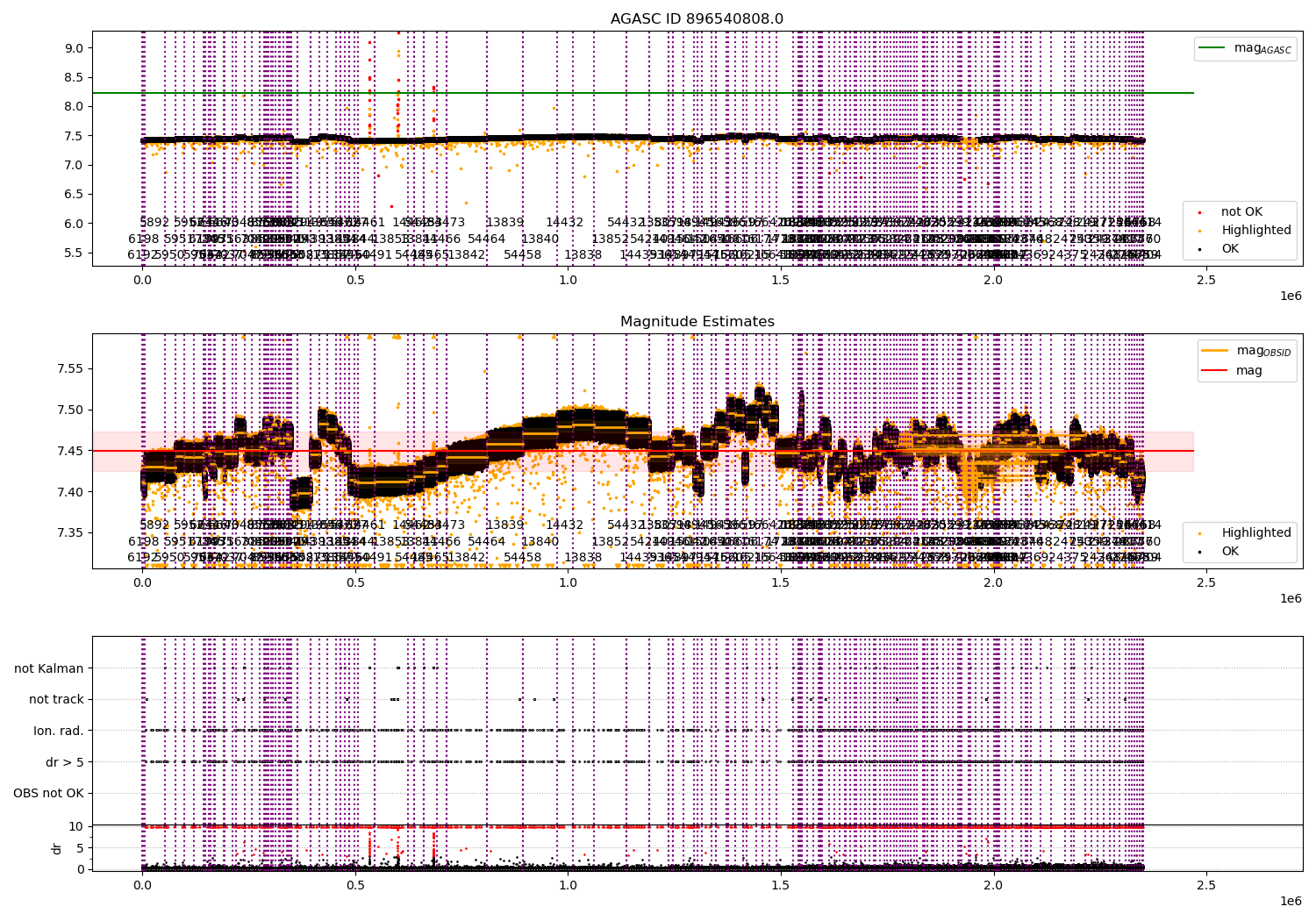Click the 6.5 y-axis tick of top plot
Viewport: 1316px width, 921px height.
(75, 194)
